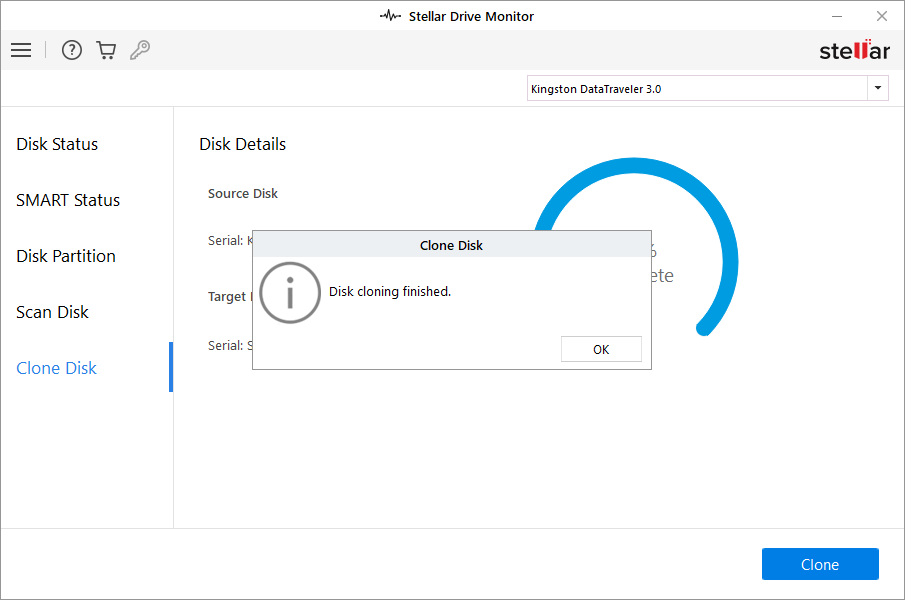This screenshot has height=600, width=905.
Task: Minimize the Stellar Drive Monitor window
Action: coord(837,16)
